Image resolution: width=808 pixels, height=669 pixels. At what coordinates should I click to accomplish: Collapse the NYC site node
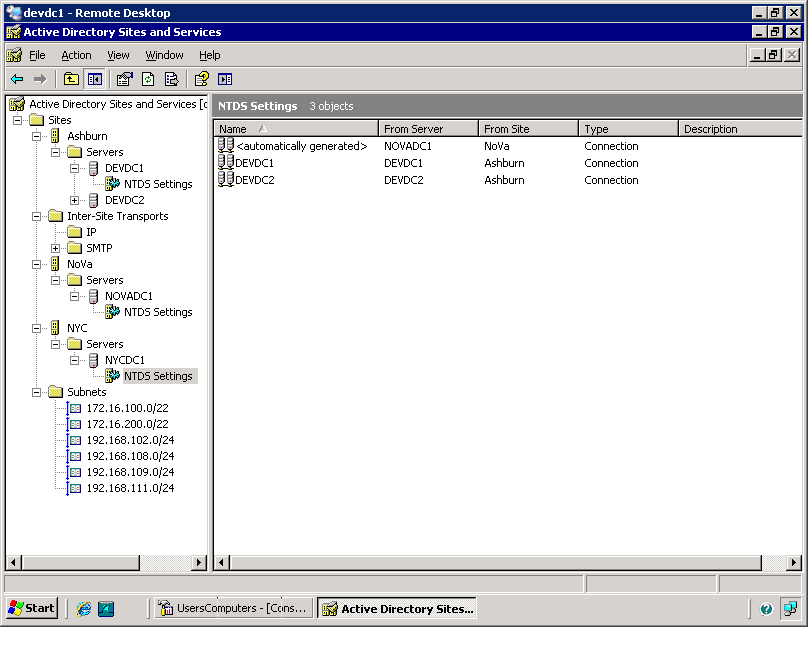coord(37,328)
